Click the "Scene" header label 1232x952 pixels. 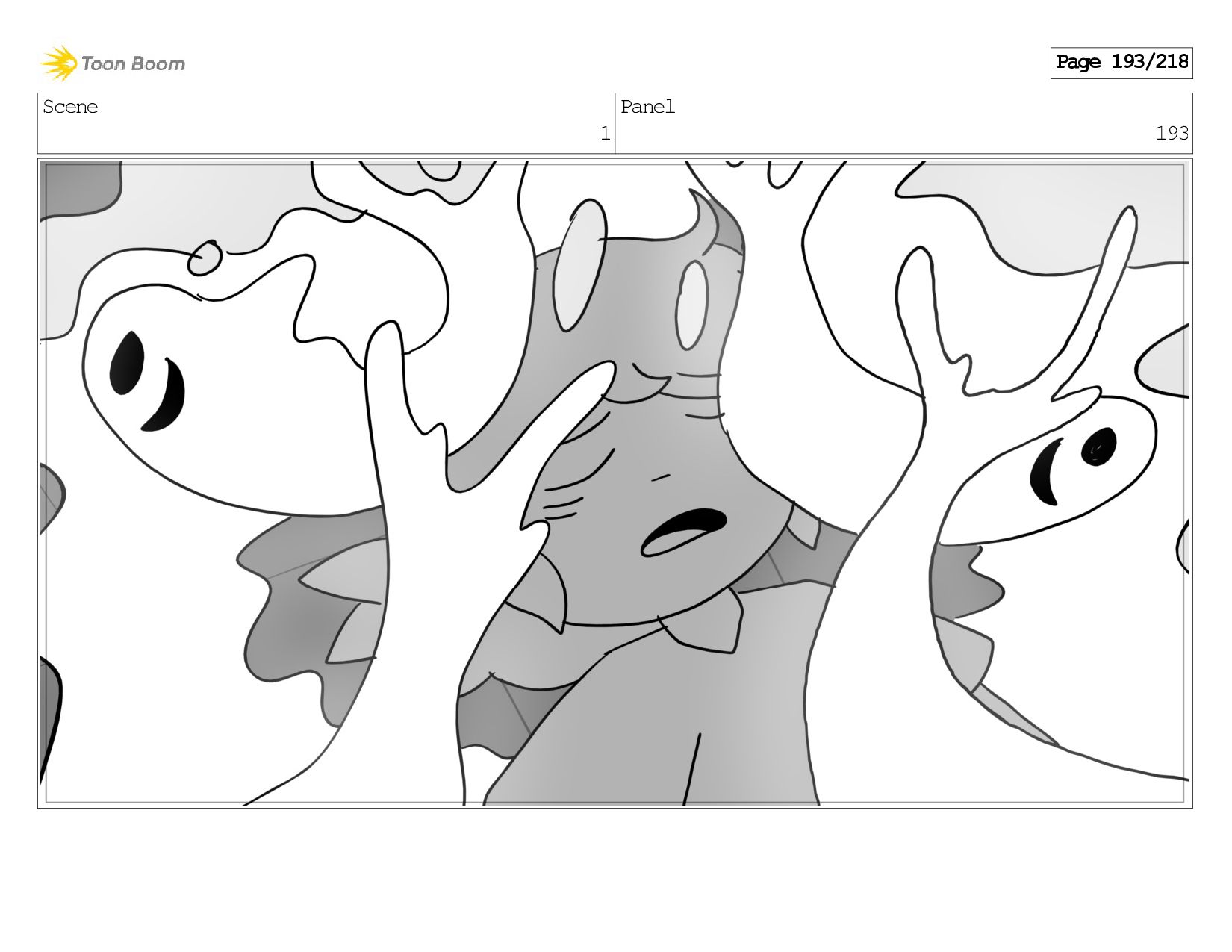point(70,107)
